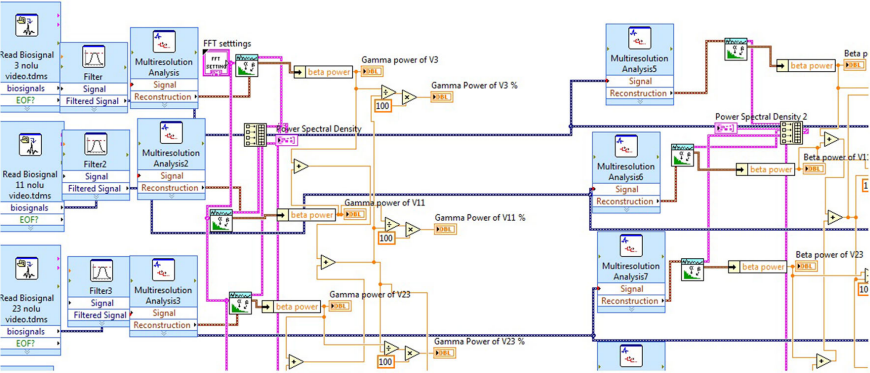Select the Gamma Power of V23 % DBL indicator

coord(444,352)
